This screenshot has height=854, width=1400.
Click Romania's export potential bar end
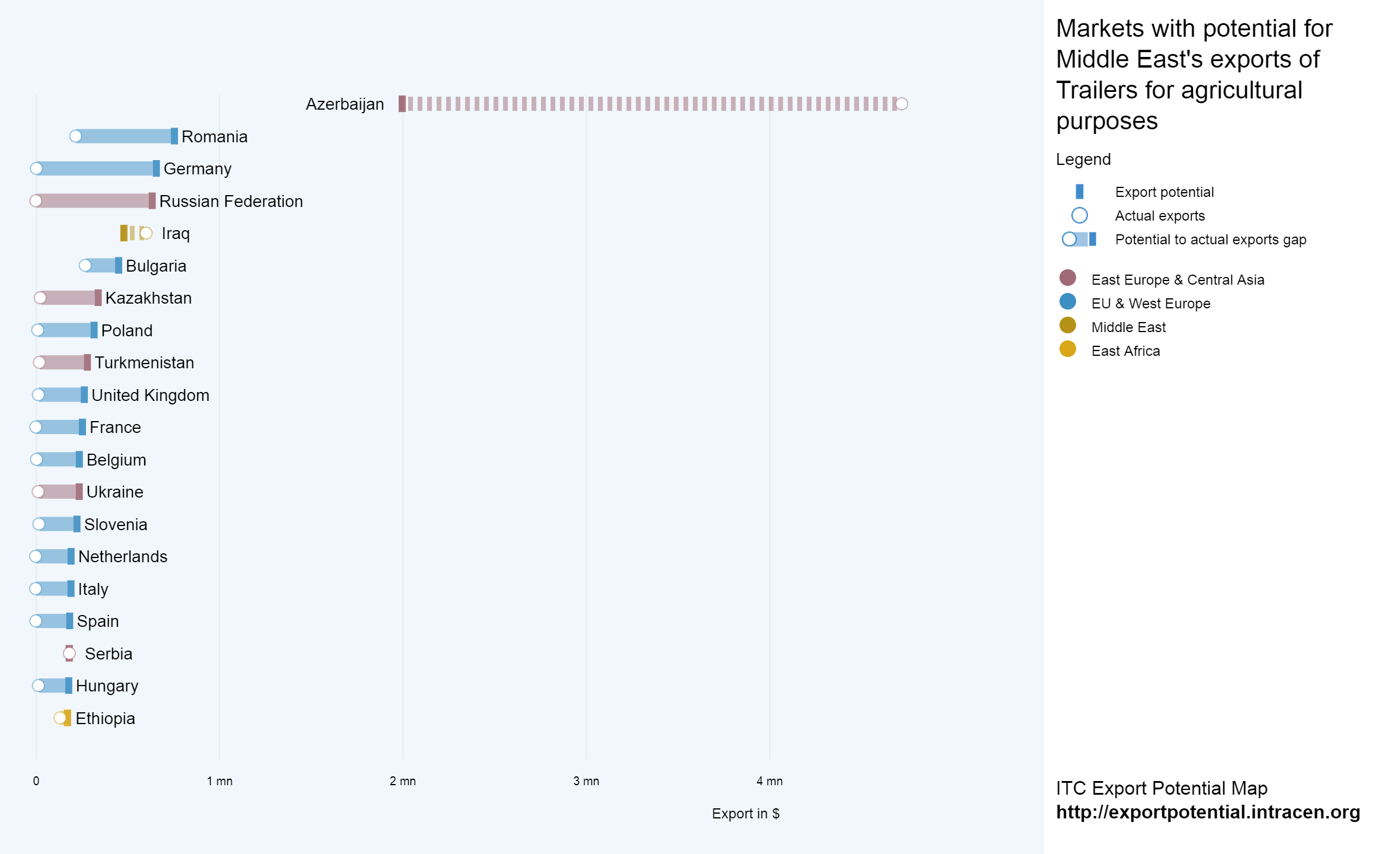point(174,136)
